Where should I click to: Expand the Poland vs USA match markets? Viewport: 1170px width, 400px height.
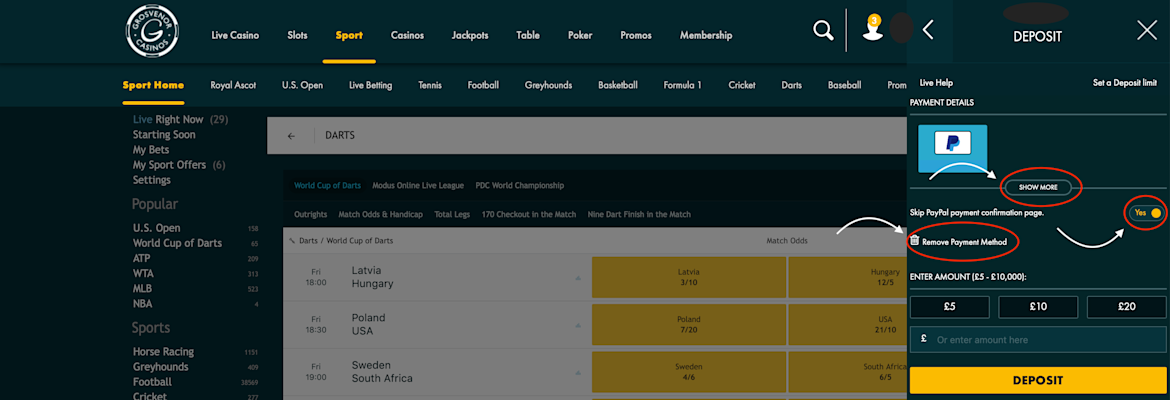pos(578,325)
